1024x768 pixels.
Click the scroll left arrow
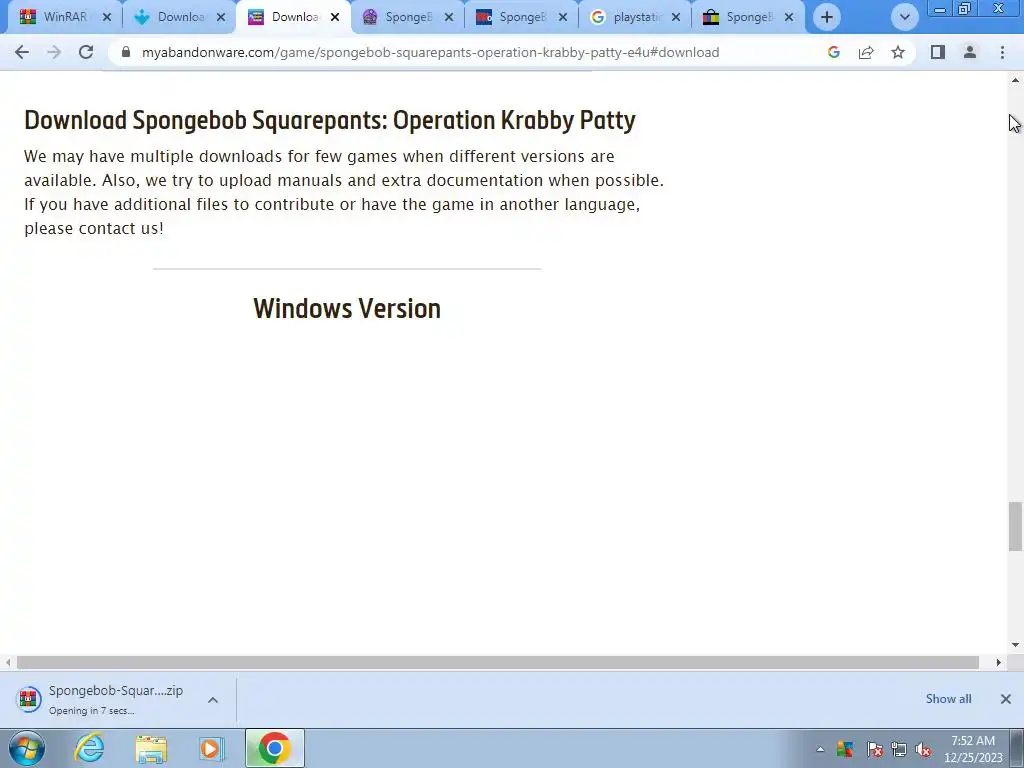8,662
